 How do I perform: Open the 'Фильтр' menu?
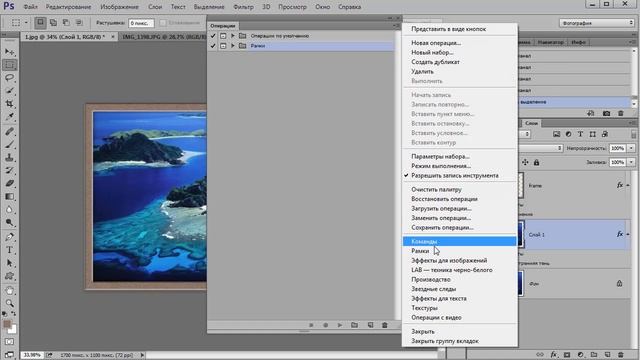(243, 7)
